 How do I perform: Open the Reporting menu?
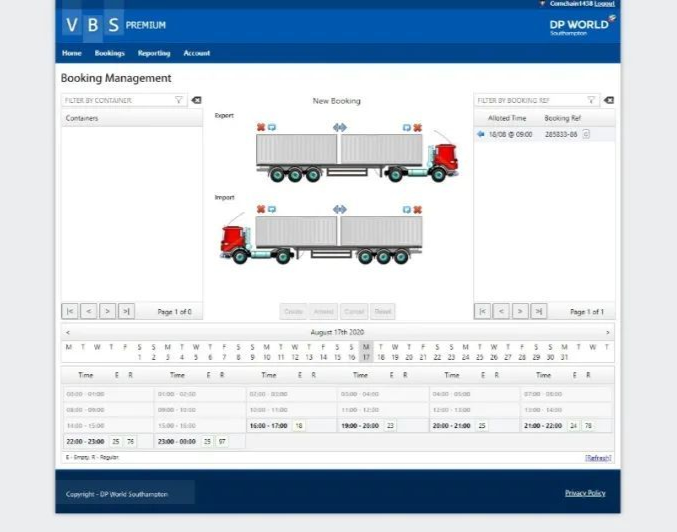(x=154, y=53)
